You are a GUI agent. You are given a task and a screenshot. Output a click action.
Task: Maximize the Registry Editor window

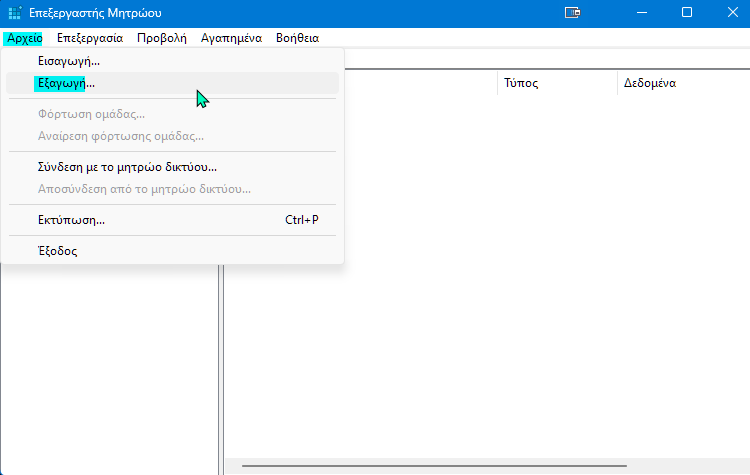coord(687,13)
